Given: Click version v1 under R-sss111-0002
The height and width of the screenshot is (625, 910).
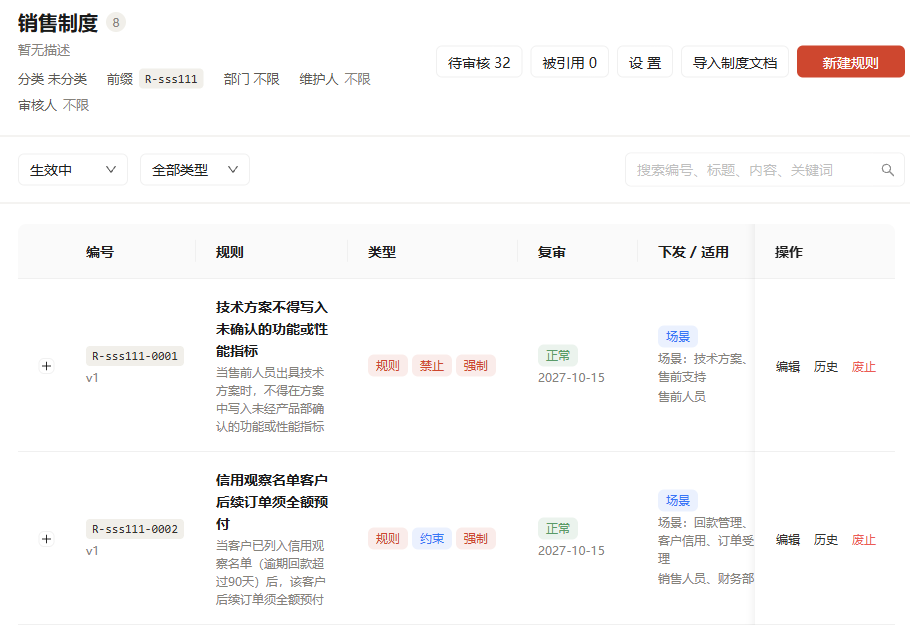Looking at the screenshot, I should pyautogui.click(x=92, y=551).
